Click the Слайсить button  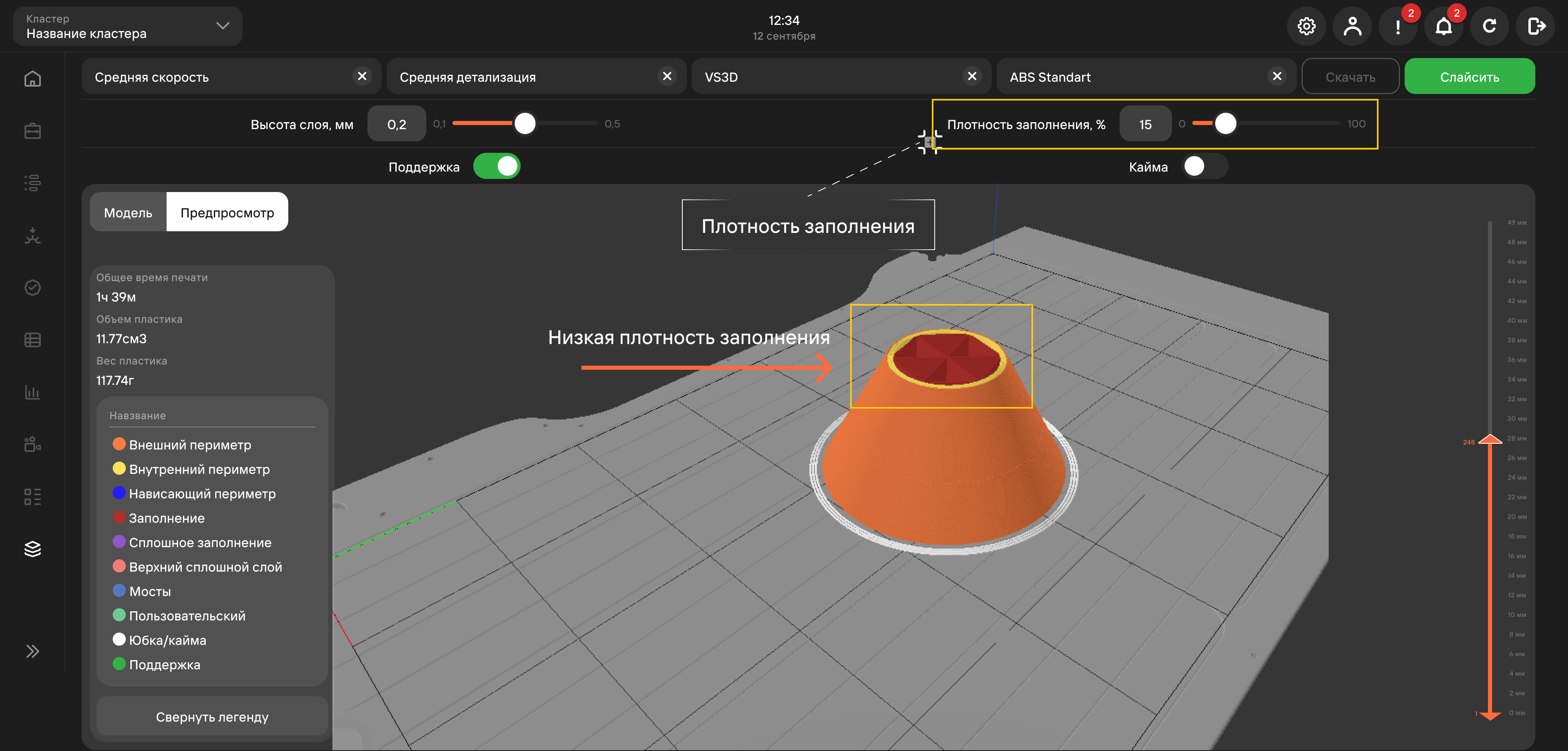pyautogui.click(x=1470, y=77)
